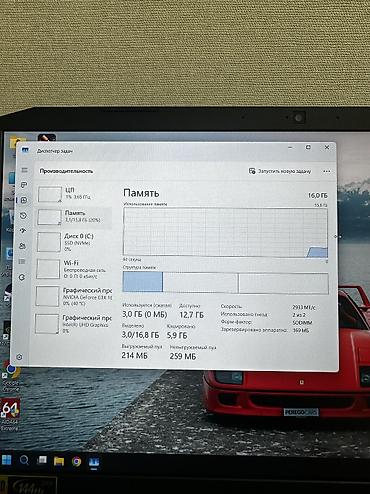Select the Wi-Fi performance entry
The image size is (370, 494).
(73, 269)
